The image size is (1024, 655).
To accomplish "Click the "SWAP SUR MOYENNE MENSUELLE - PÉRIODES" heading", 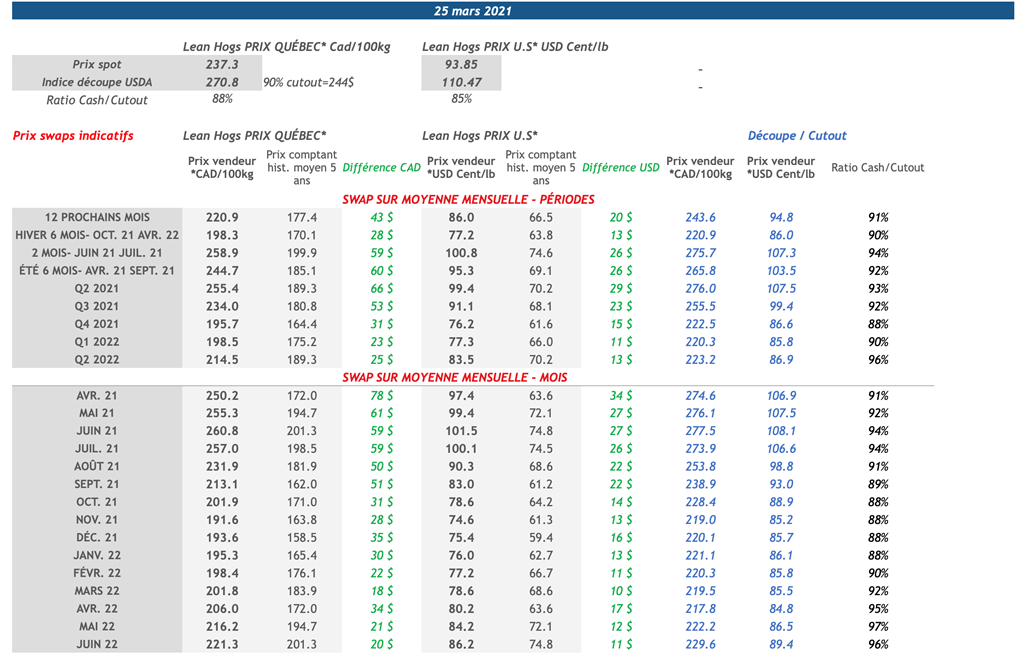I will 468,200.
